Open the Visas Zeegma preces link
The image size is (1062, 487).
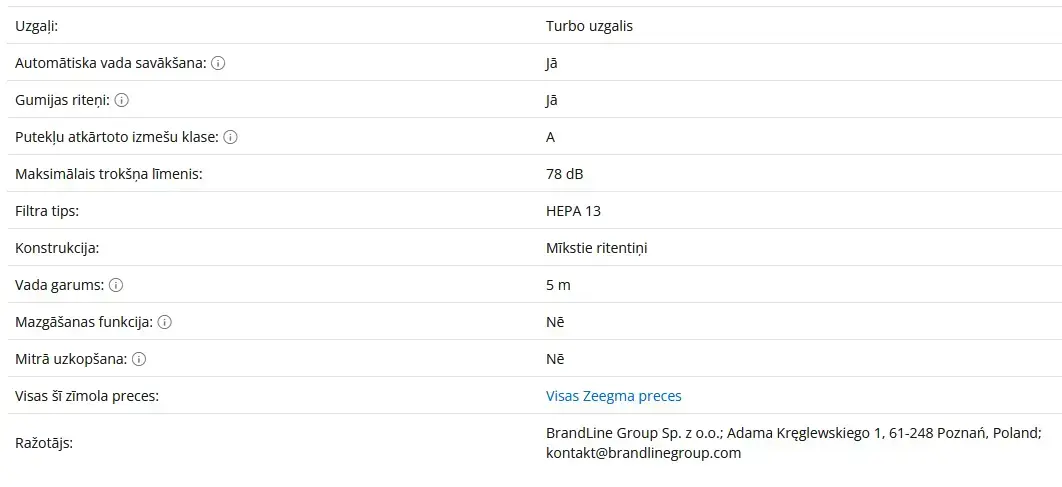point(614,396)
